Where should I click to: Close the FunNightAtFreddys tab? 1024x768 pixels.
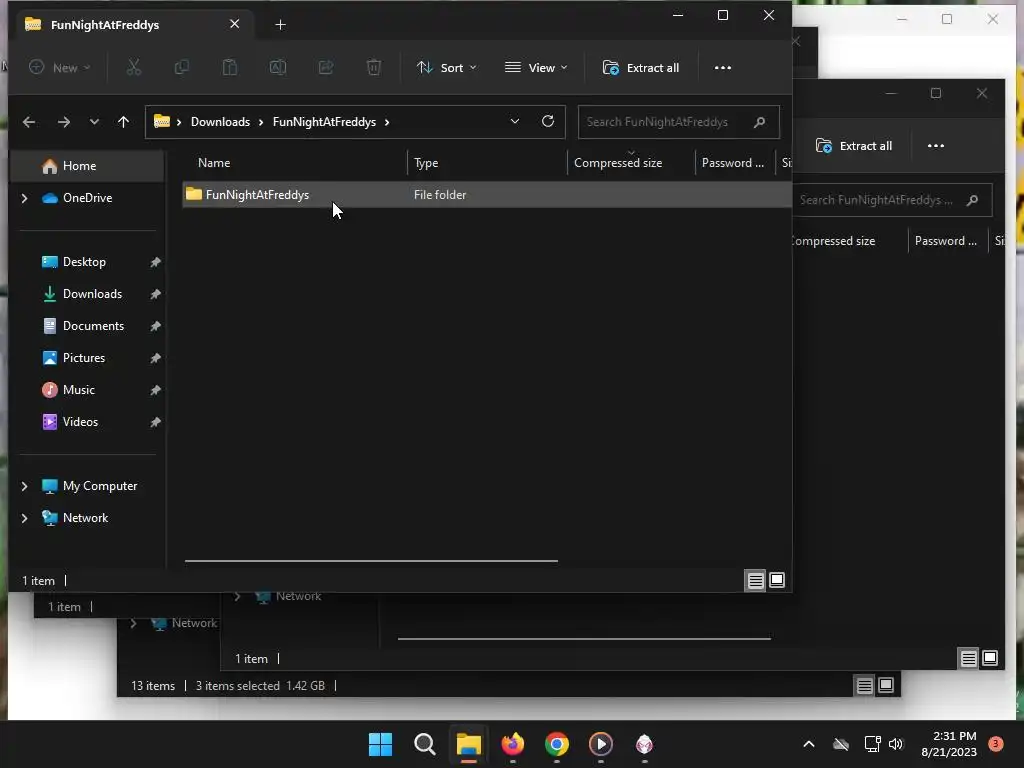(x=234, y=24)
